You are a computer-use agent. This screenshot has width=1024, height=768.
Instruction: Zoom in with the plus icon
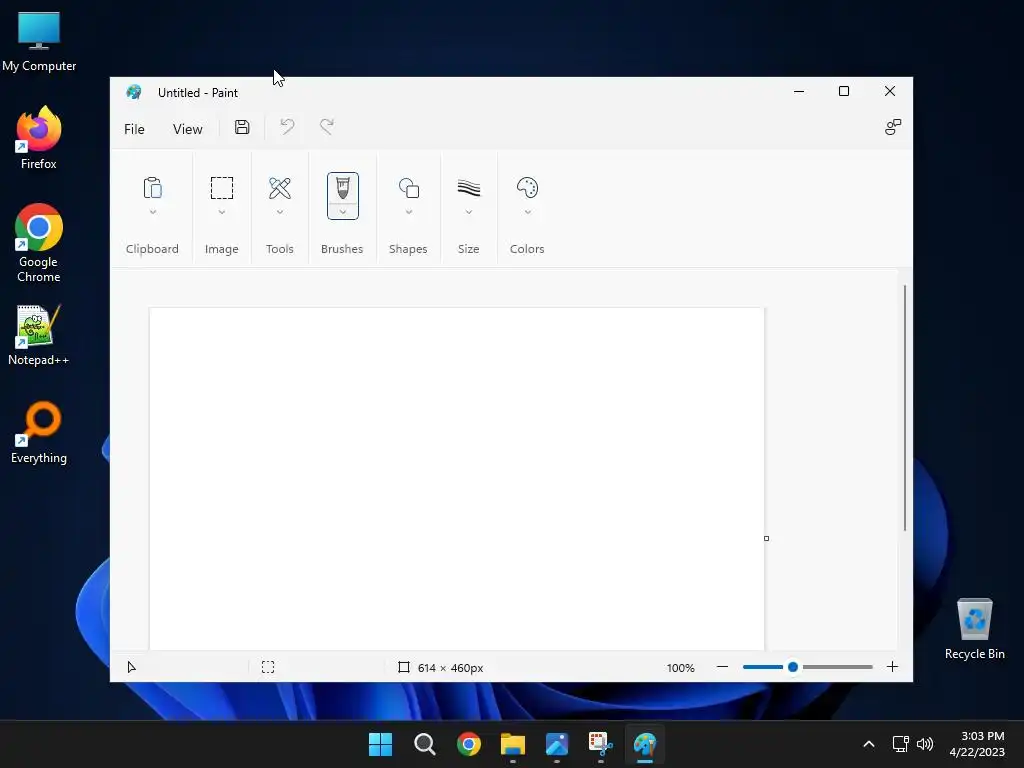892,667
